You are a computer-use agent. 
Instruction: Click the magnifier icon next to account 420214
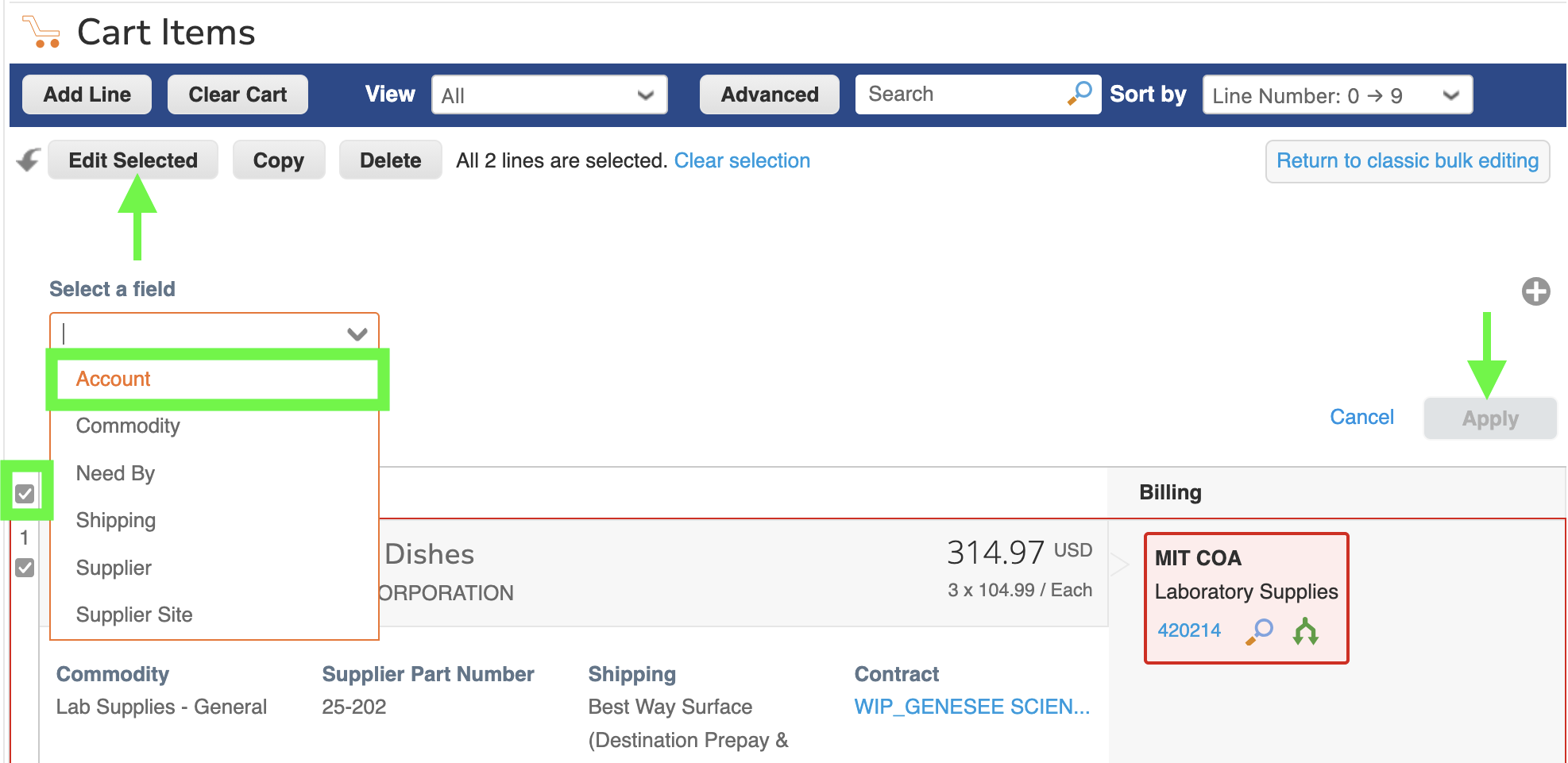coord(1259,631)
